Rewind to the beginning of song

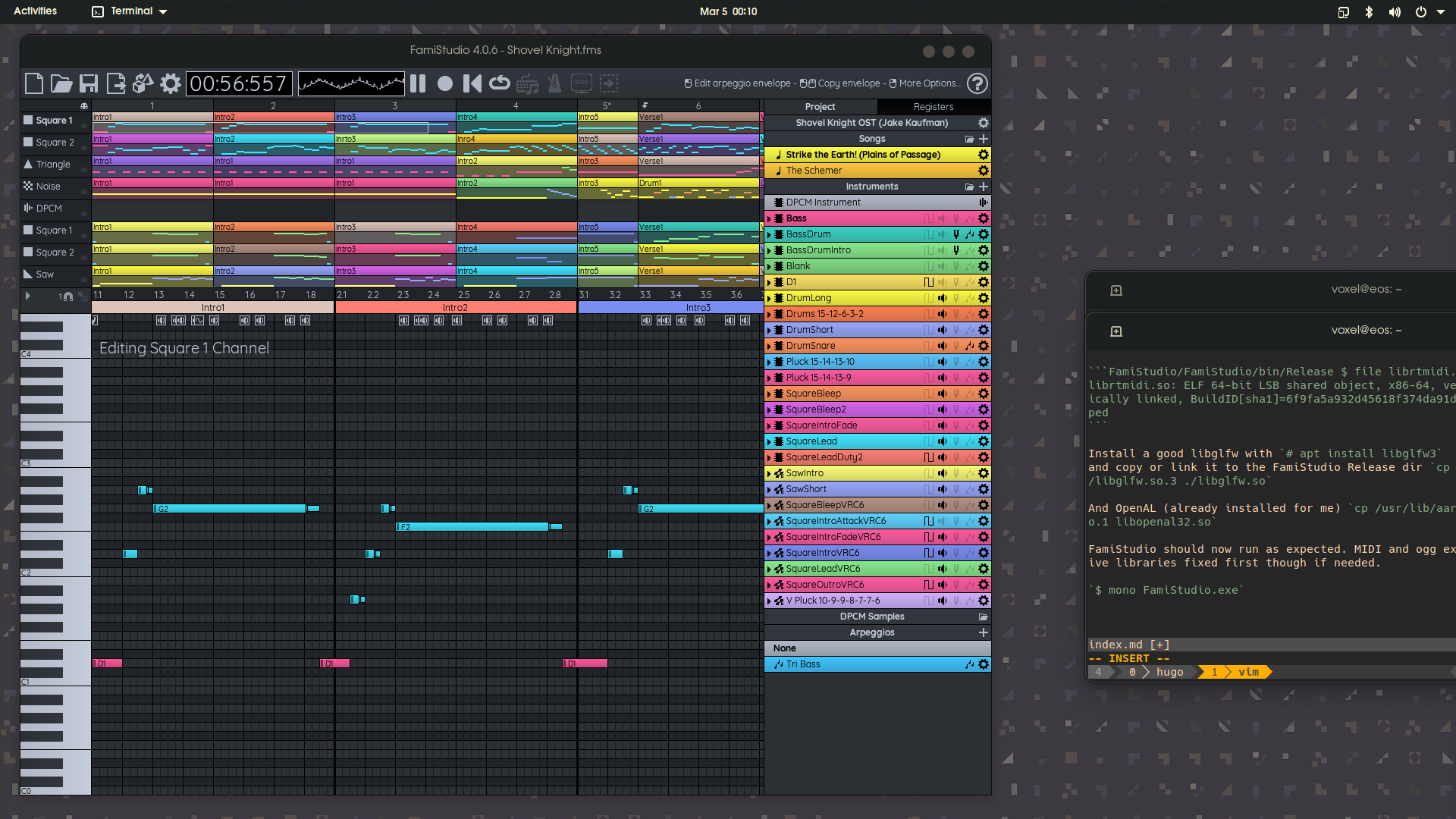coord(472,83)
